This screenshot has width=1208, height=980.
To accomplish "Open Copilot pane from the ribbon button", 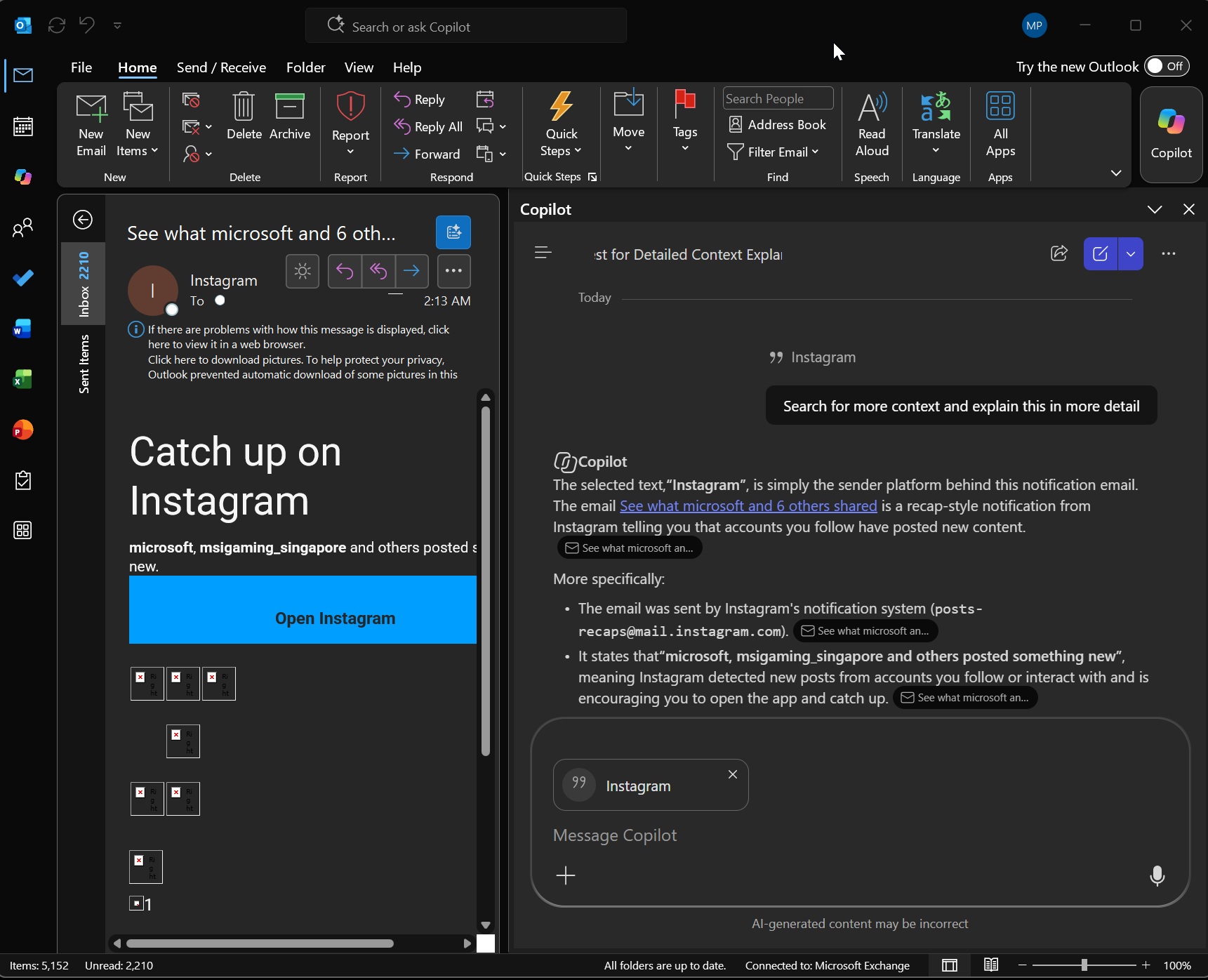I will [x=1171, y=134].
